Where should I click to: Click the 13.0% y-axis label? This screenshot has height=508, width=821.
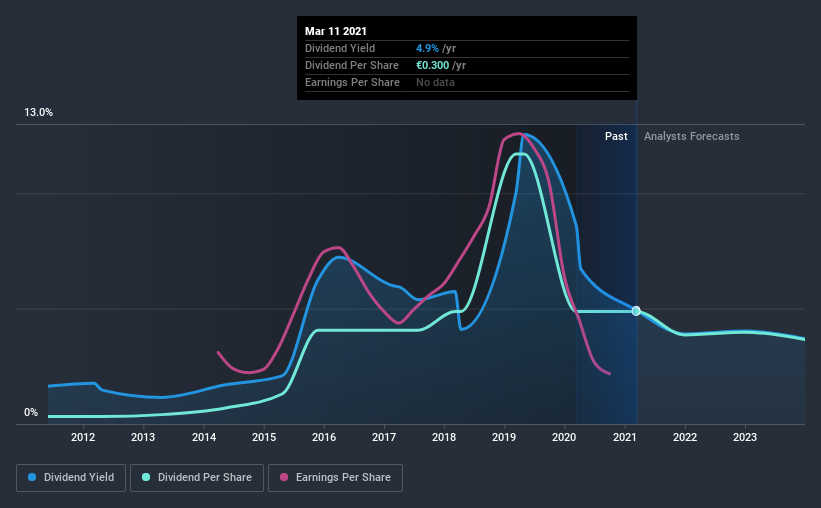(x=38, y=113)
